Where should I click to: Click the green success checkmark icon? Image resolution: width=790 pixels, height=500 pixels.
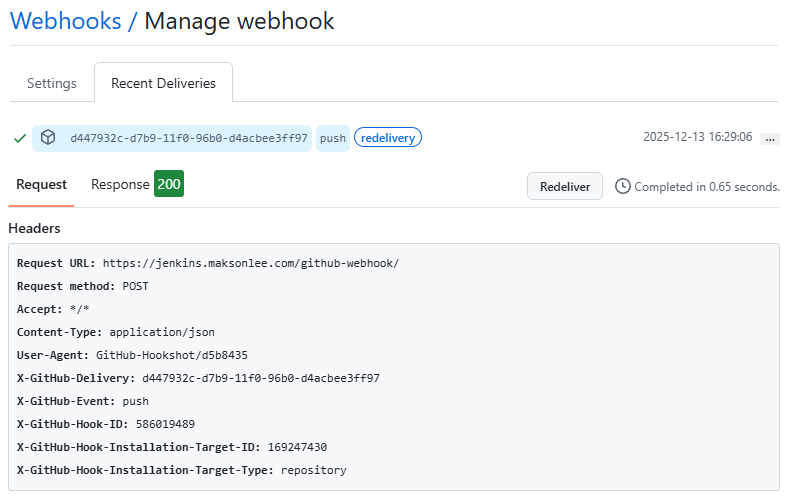tap(20, 138)
